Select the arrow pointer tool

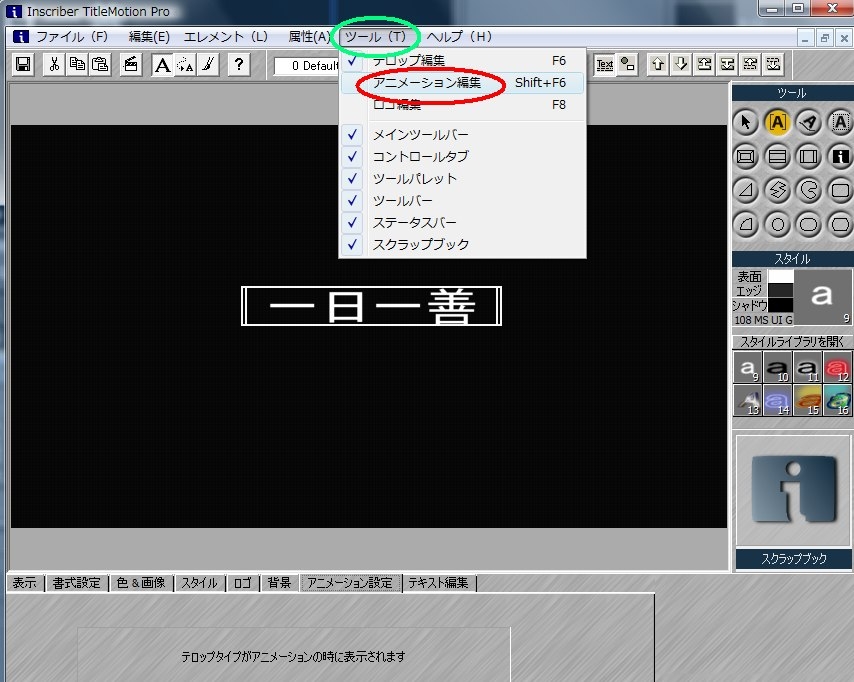tap(746, 122)
